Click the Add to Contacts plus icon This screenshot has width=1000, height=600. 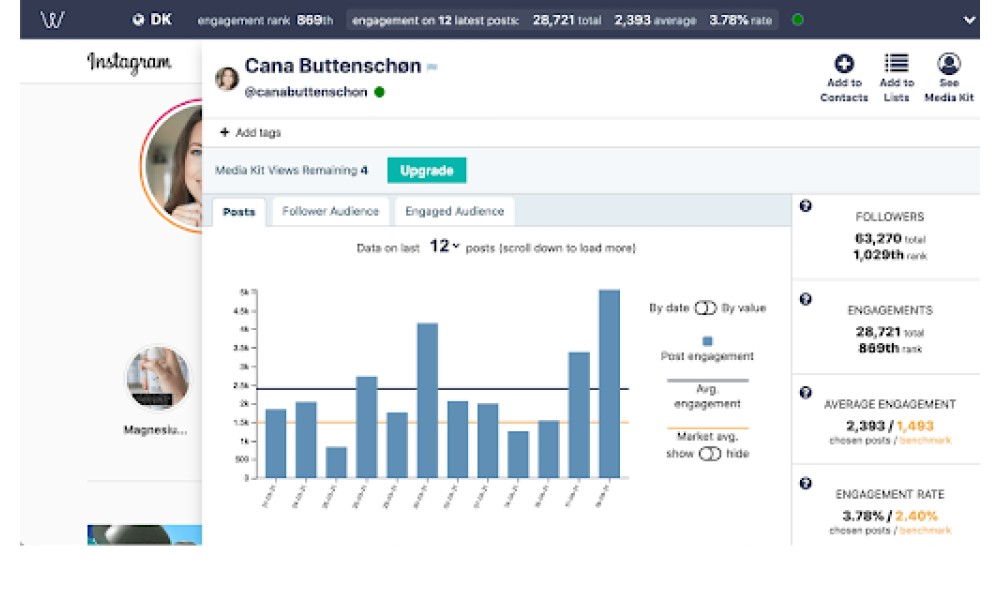click(x=844, y=63)
